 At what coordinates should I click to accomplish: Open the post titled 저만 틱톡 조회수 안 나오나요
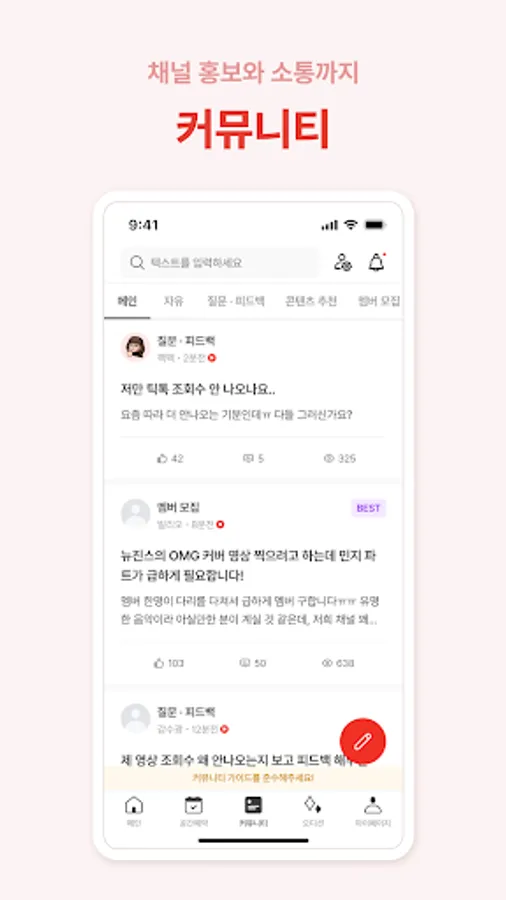coord(198,390)
